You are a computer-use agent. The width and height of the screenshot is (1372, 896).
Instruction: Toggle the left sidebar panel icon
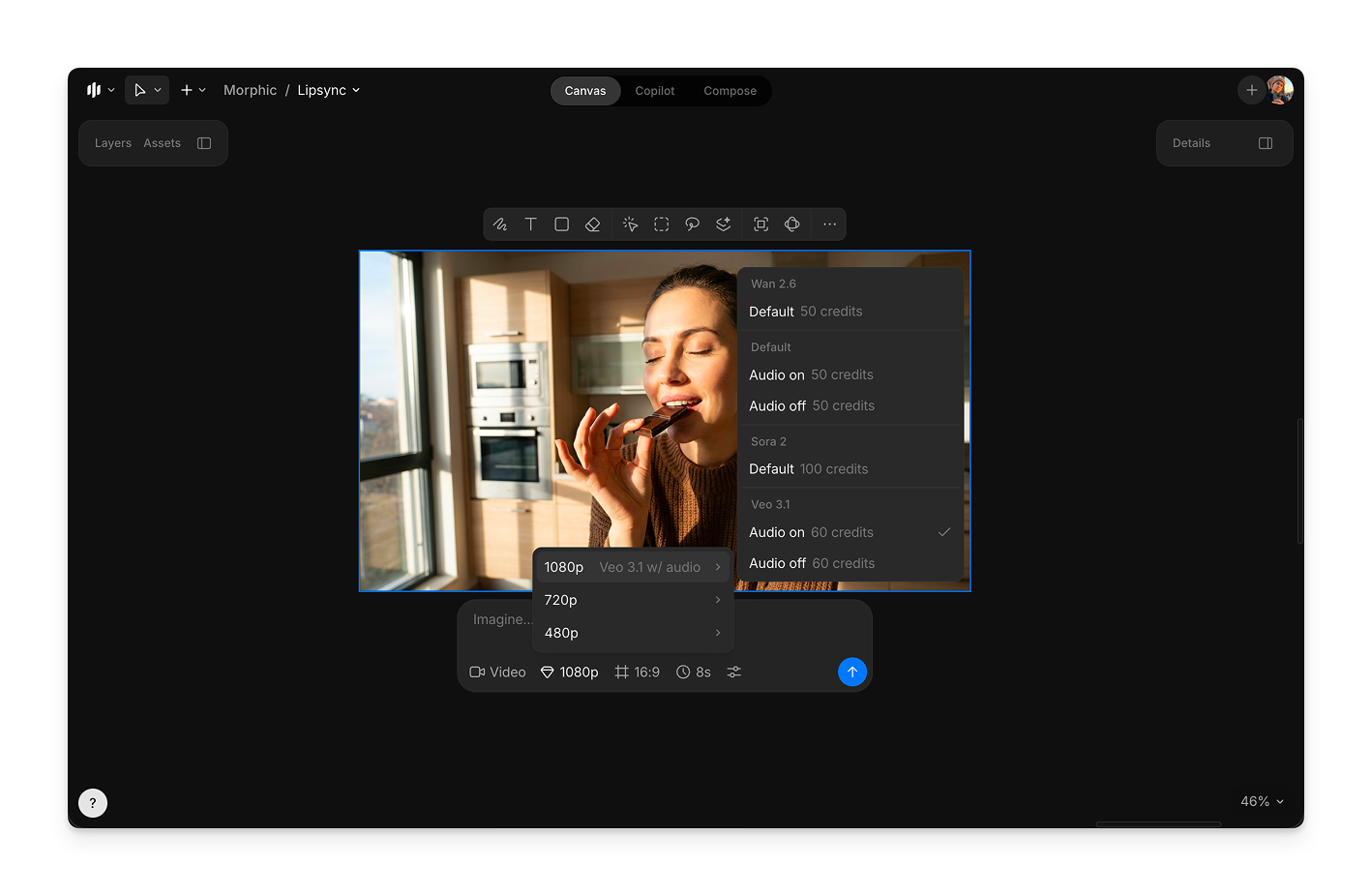(x=204, y=143)
